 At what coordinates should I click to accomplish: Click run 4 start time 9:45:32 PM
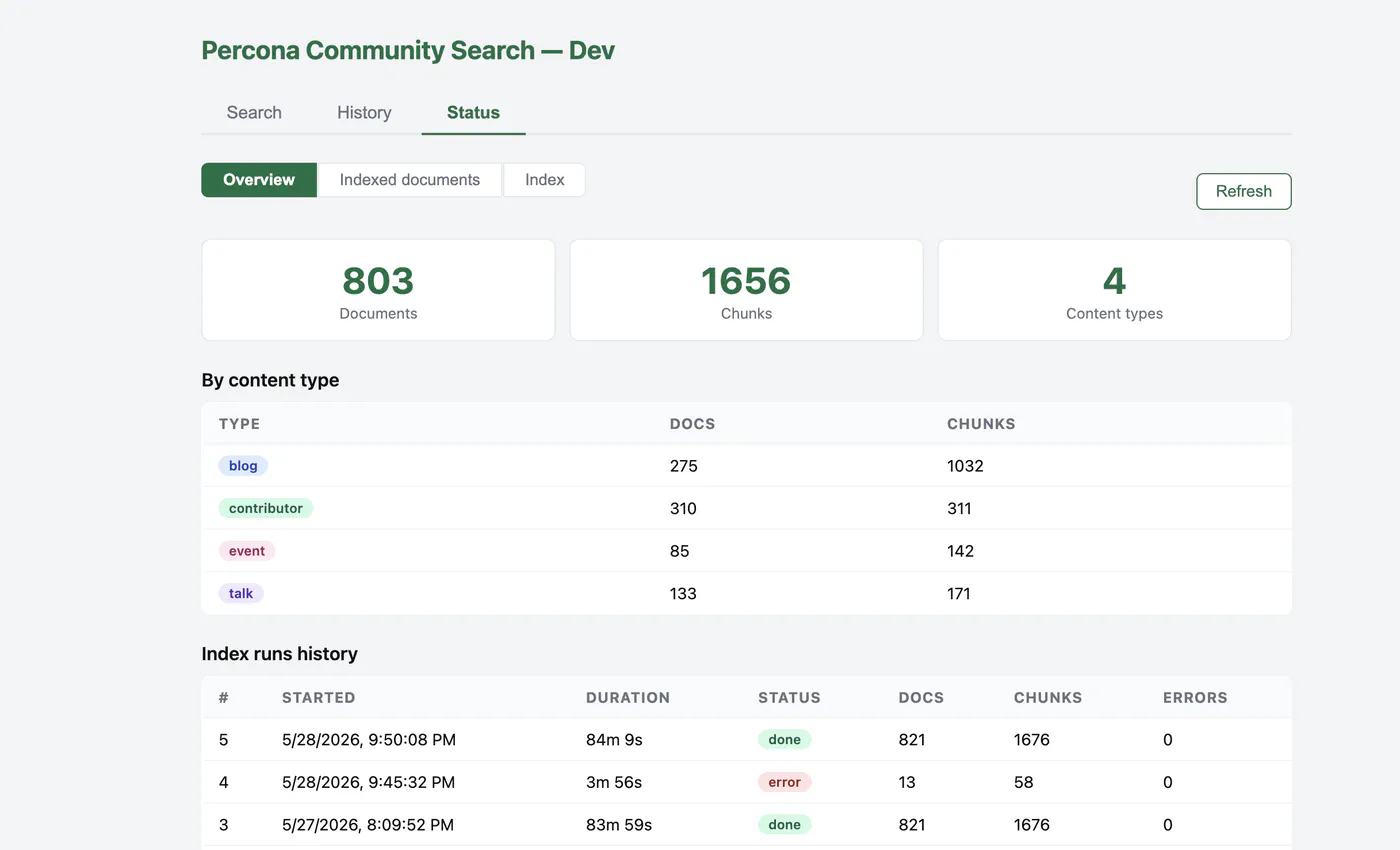coord(369,782)
